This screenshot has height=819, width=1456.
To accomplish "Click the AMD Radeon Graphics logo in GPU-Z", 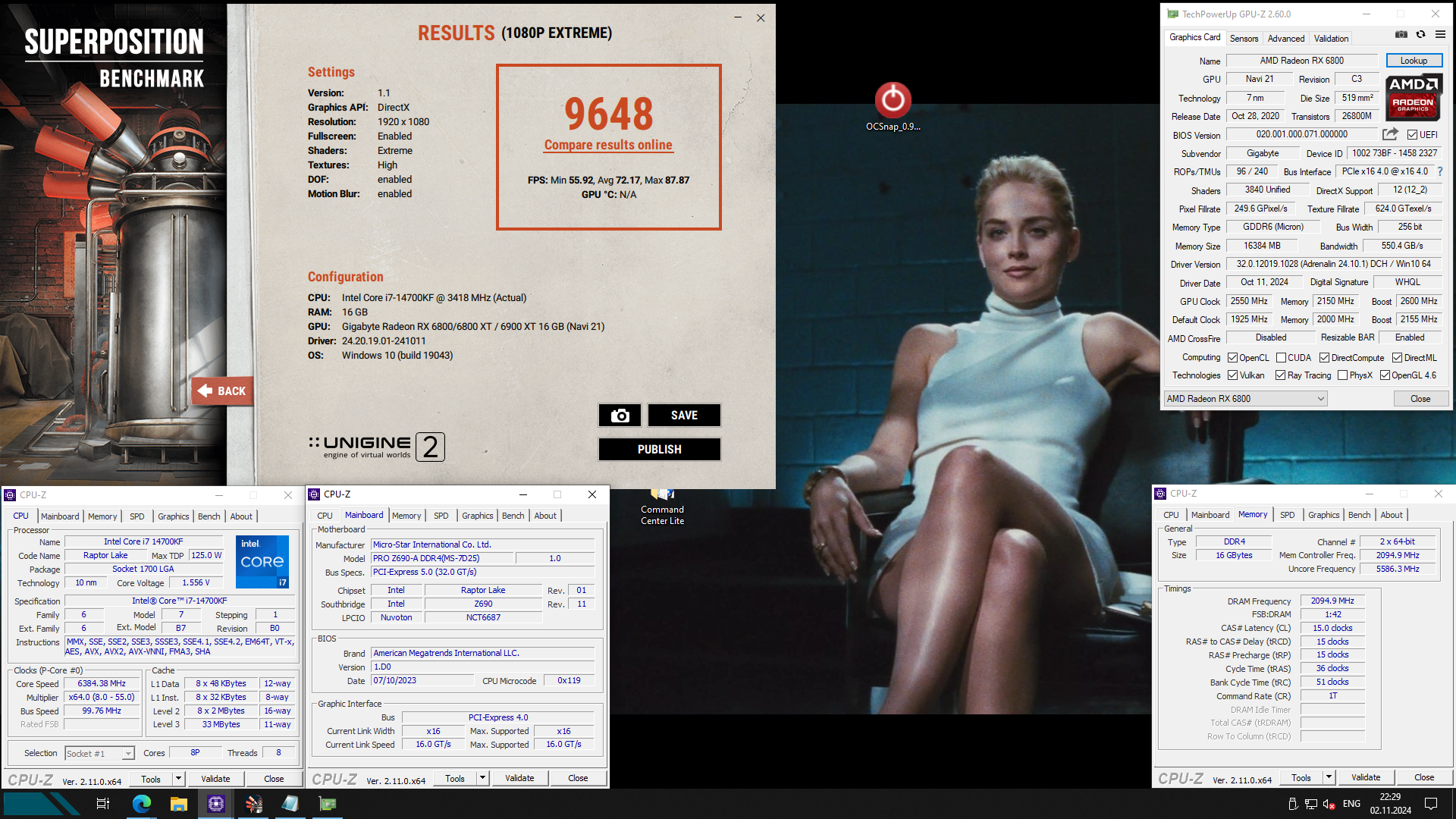I will (1414, 98).
